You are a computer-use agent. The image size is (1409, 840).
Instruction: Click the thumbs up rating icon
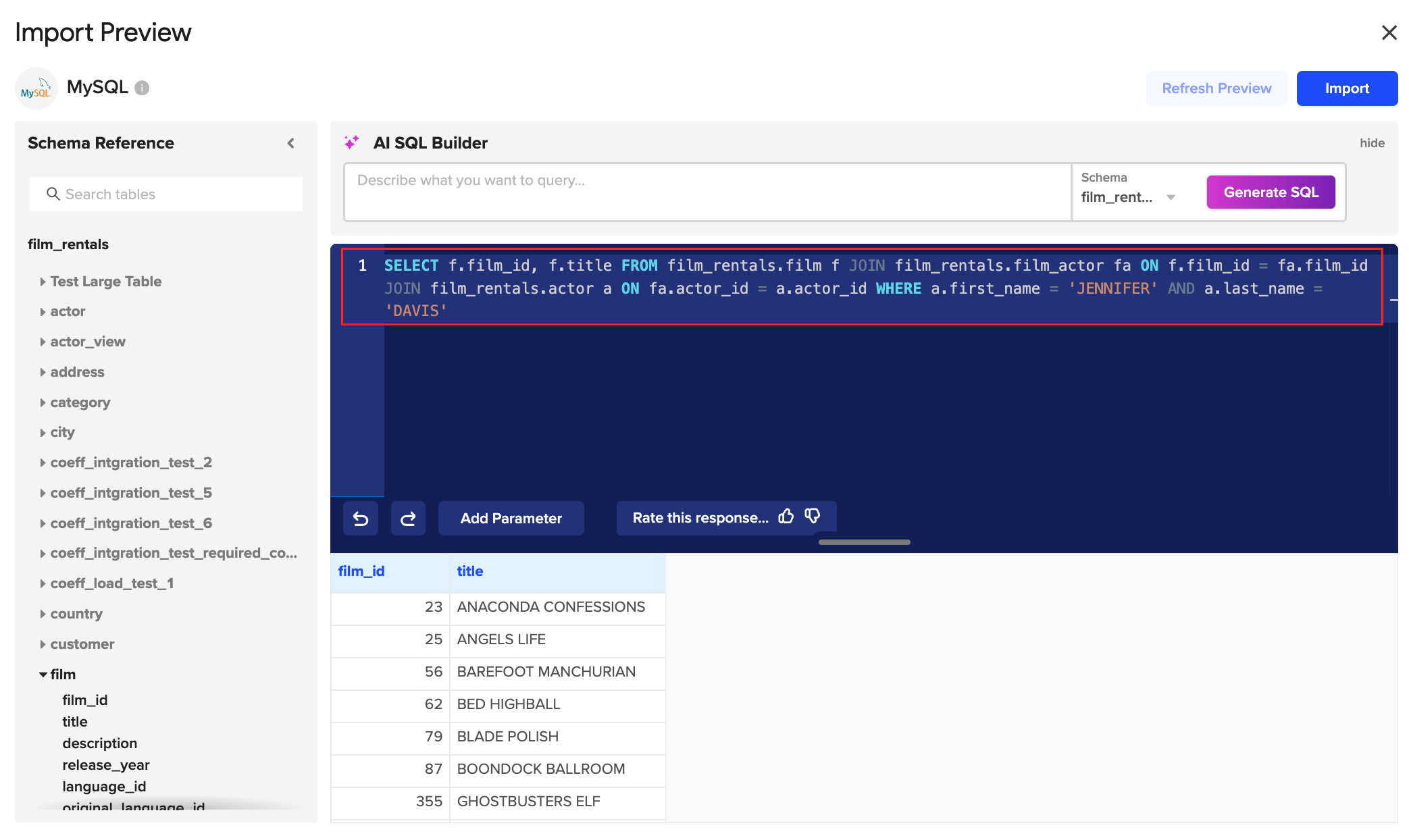786,517
